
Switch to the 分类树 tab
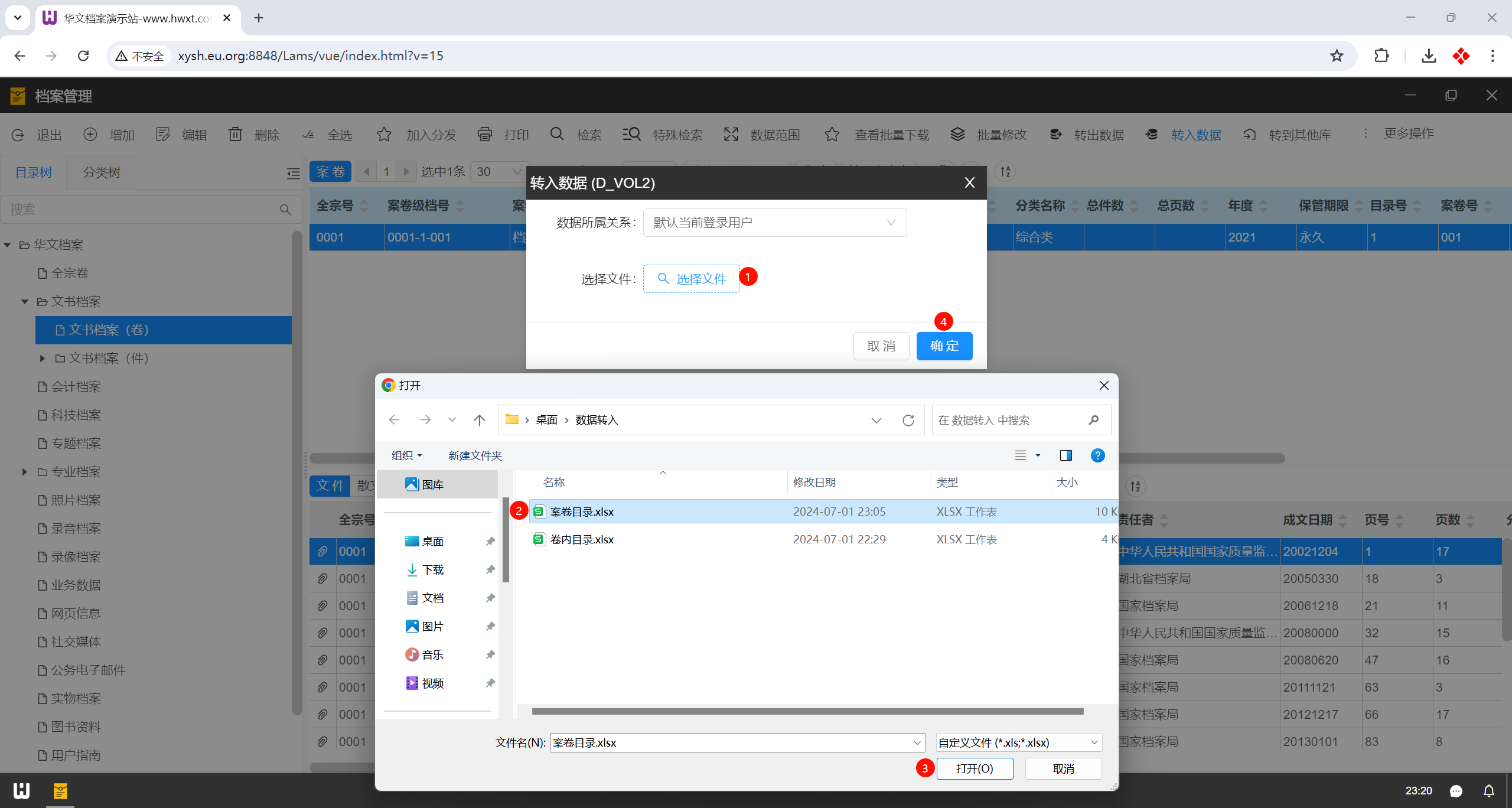point(102,172)
